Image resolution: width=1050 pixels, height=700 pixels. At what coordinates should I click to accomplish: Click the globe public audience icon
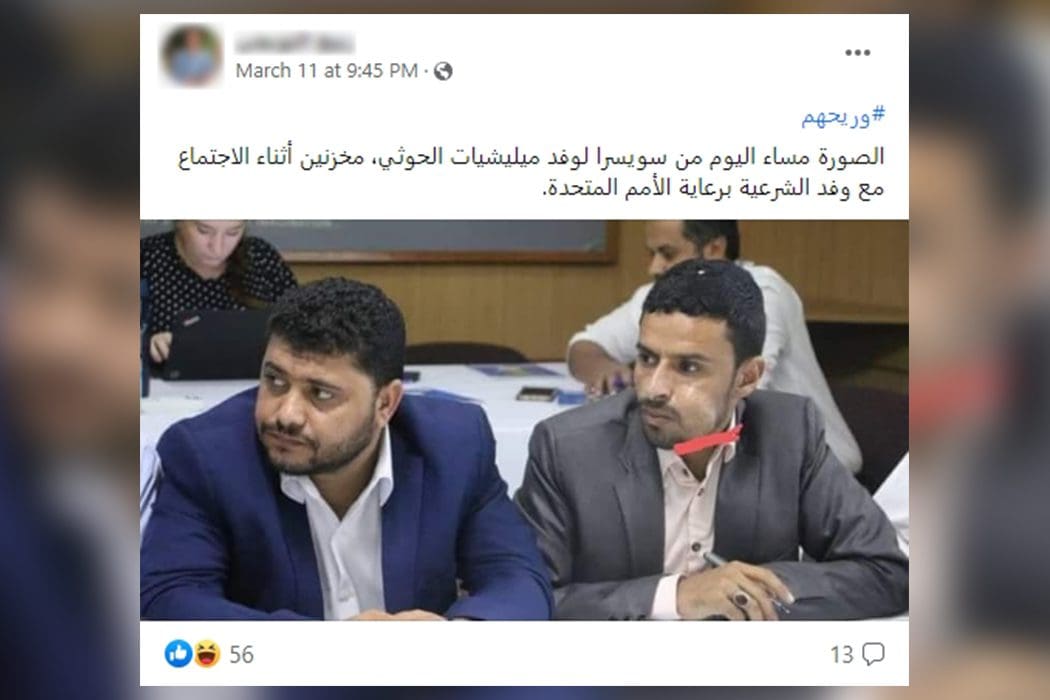443,71
